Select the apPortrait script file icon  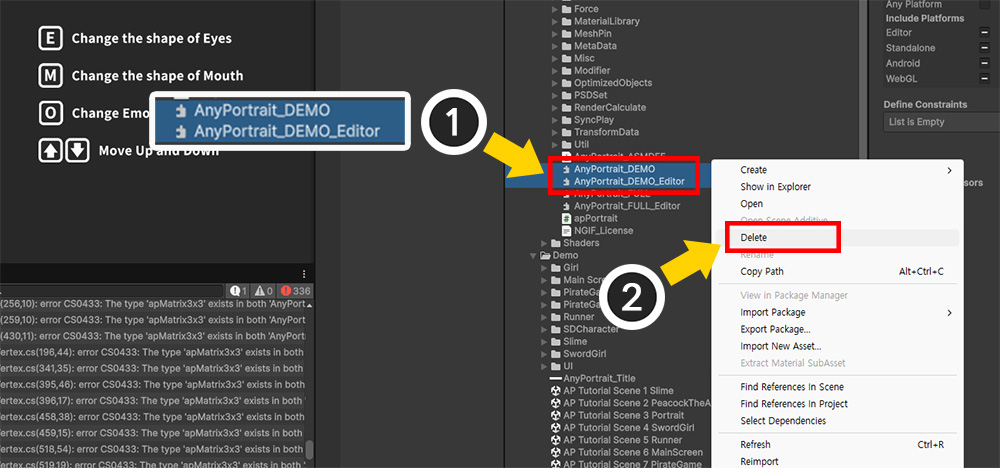(566, 218)
